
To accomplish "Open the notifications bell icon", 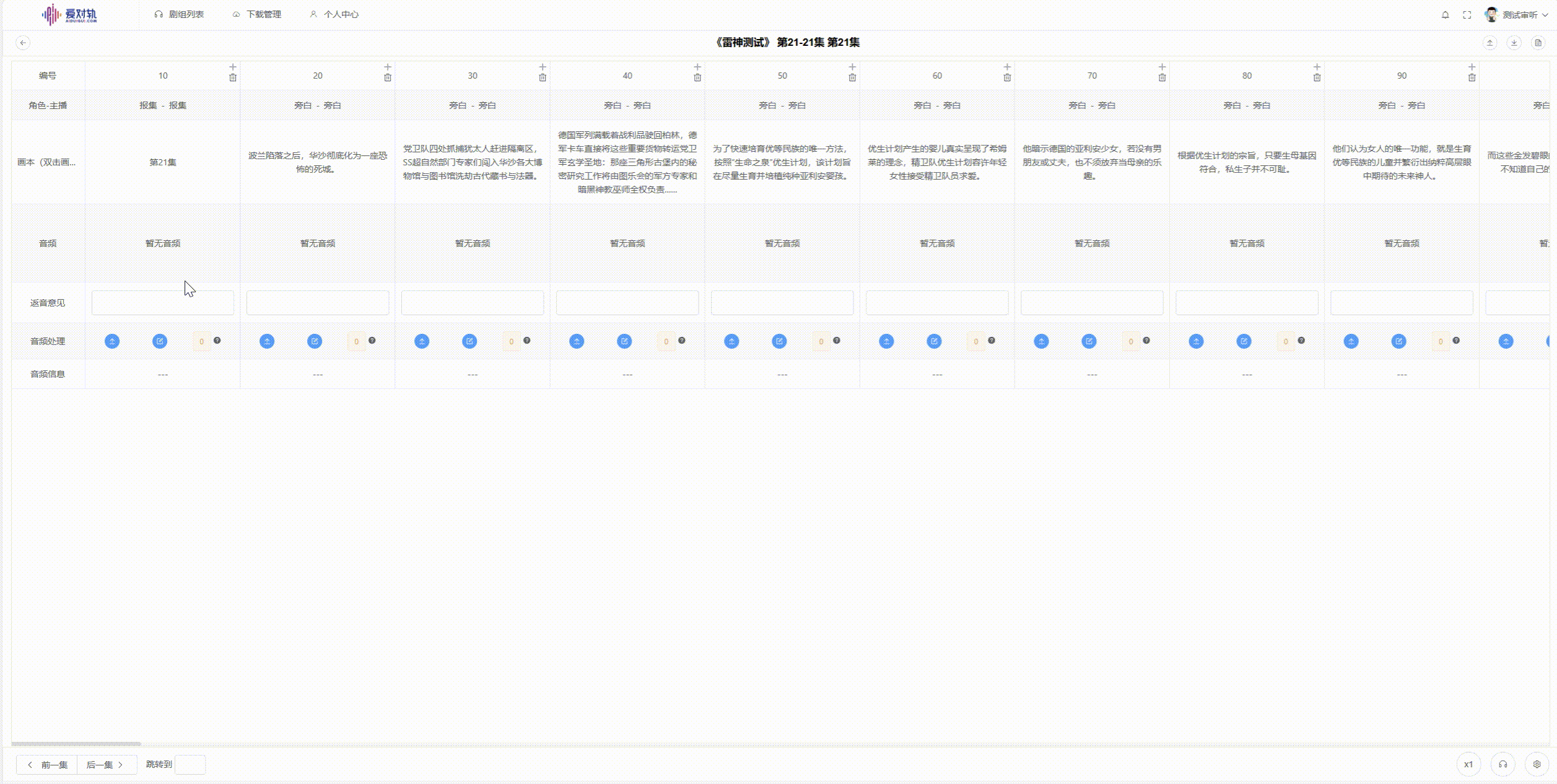I will tap(1445, 15).
